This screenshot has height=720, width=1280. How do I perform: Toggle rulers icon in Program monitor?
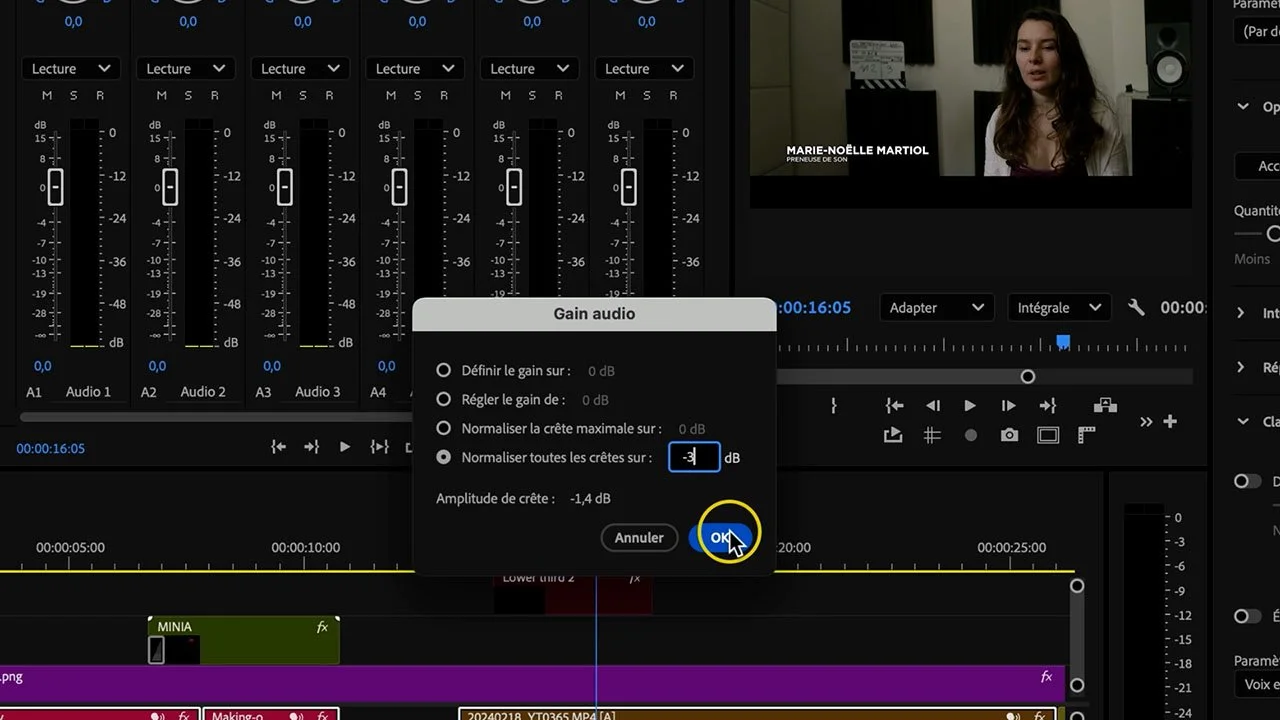1086,435
